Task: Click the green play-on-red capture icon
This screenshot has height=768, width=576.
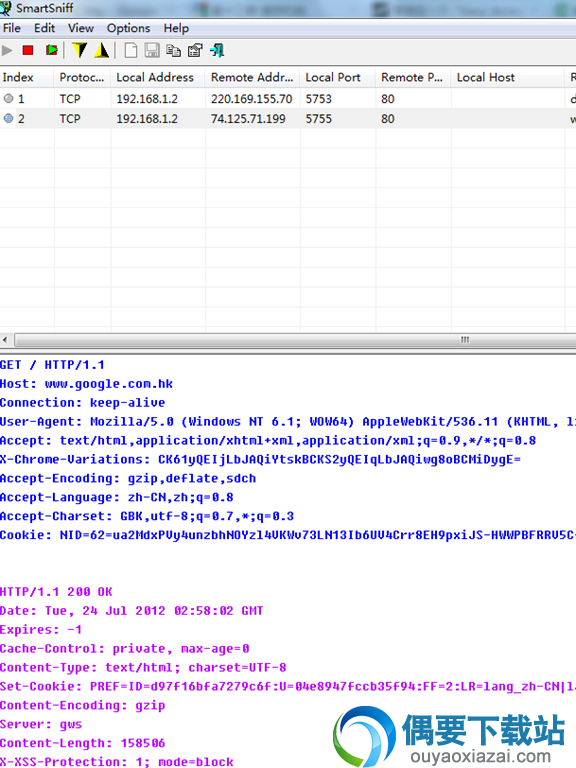Action: [x=51, y=50]
